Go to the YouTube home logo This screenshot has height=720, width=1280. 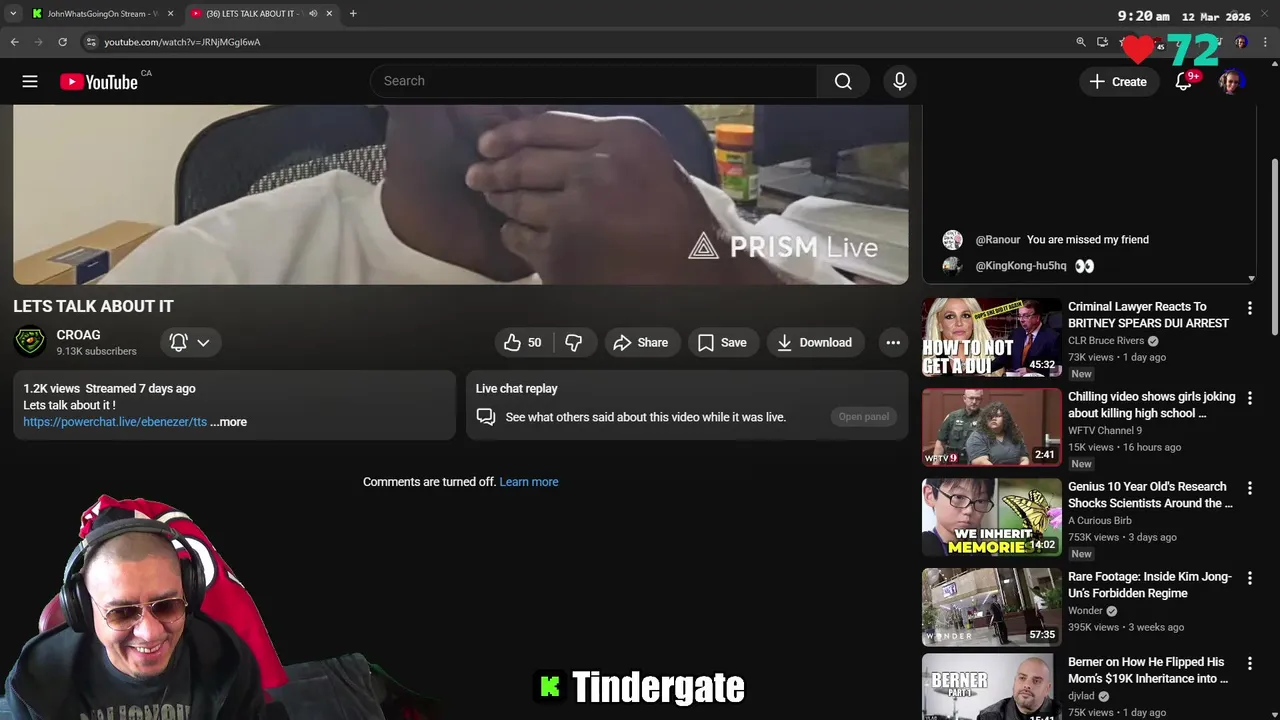coord(98,82)
